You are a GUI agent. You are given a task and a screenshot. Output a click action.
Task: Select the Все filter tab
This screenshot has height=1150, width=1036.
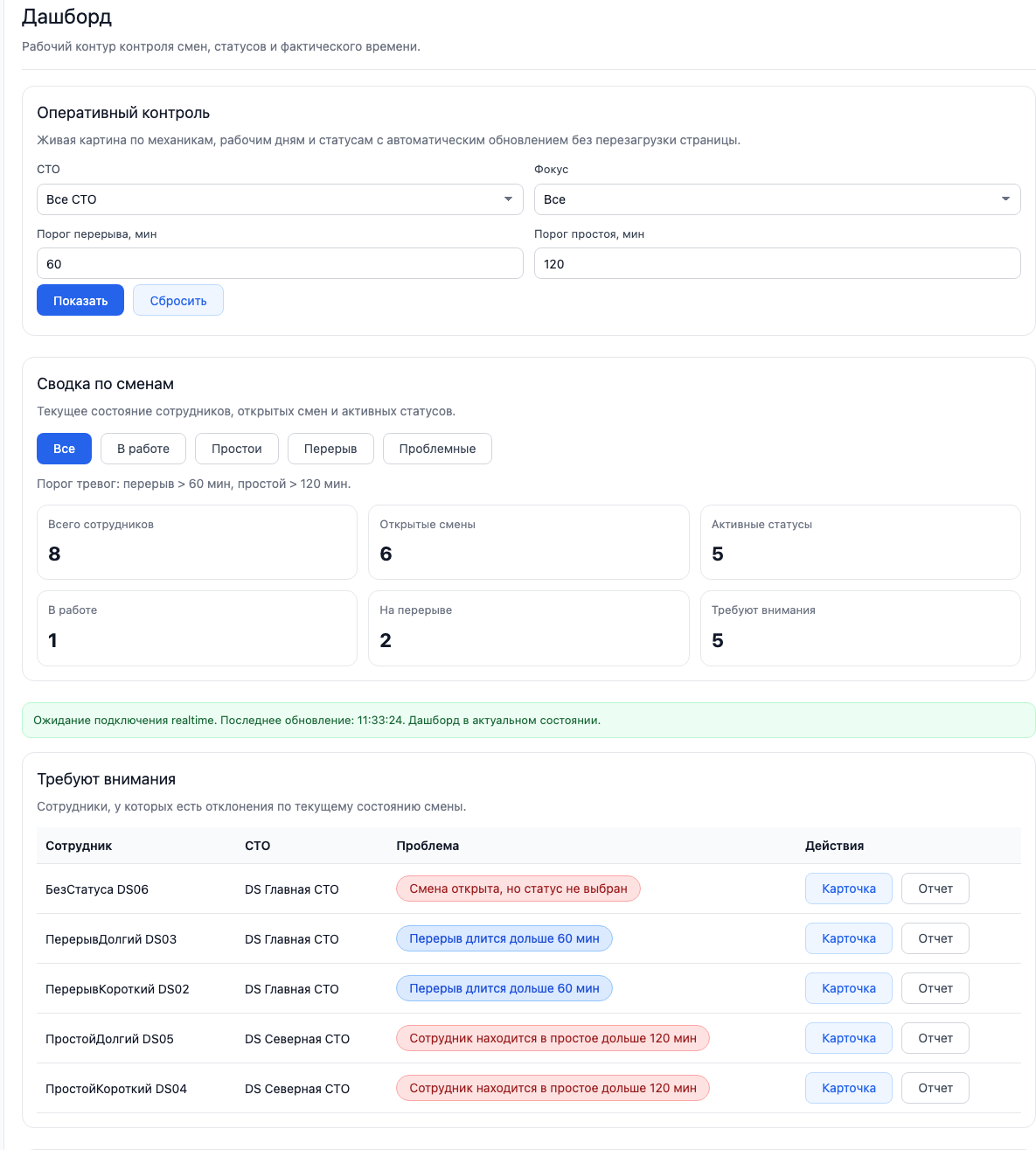click(x=64, y=449)
